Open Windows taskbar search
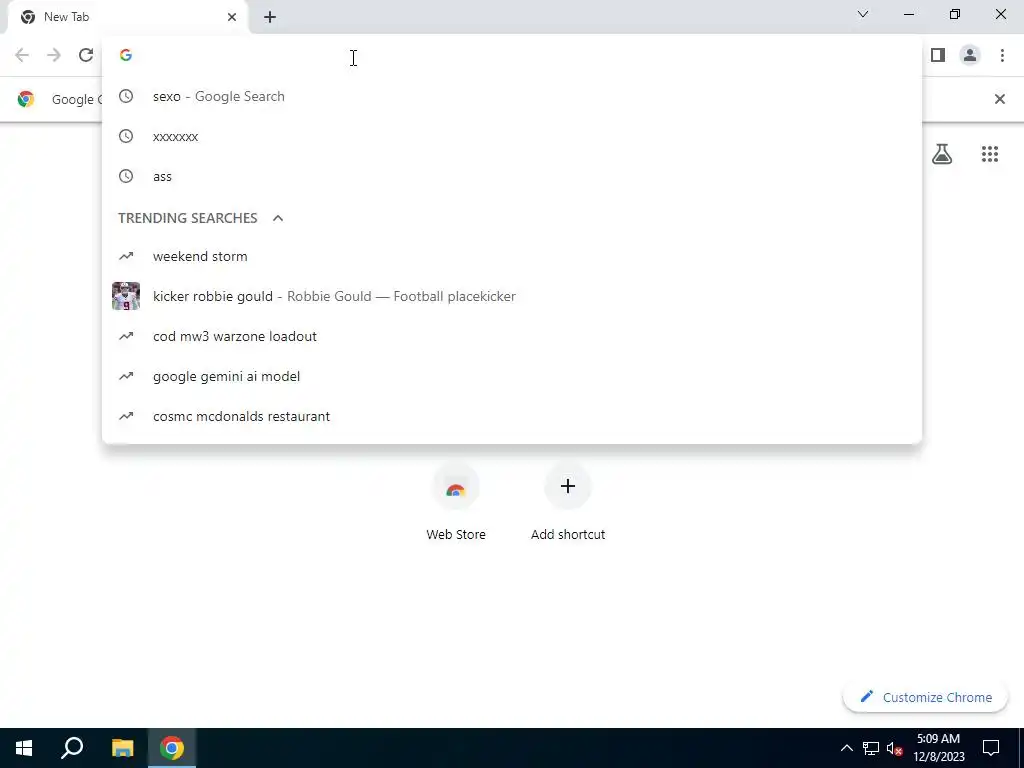This screenshot has height=768, width=1024. click(72, 748)
